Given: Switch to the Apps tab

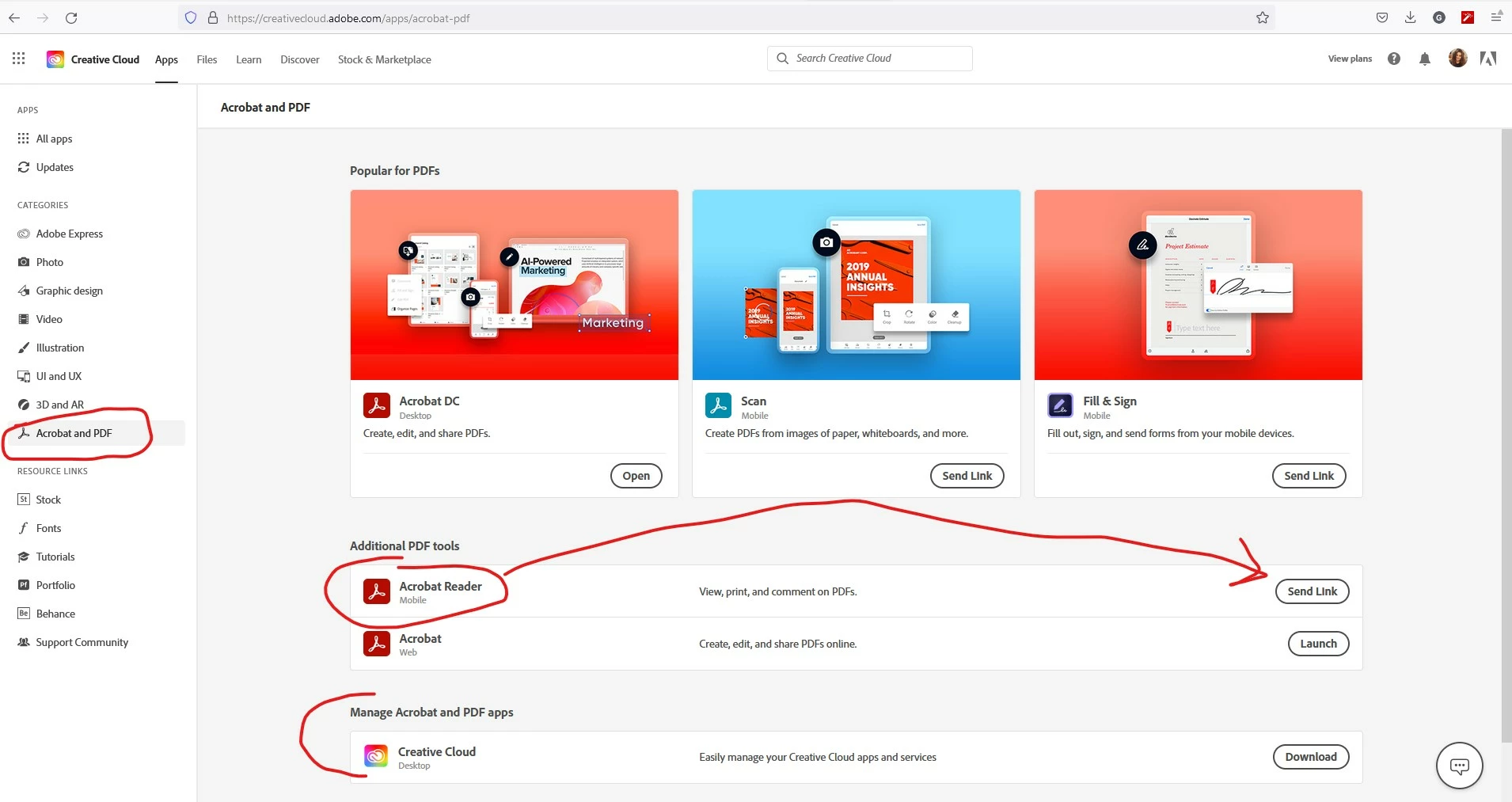Looking at the screenshot, I should tap(166, 59).
